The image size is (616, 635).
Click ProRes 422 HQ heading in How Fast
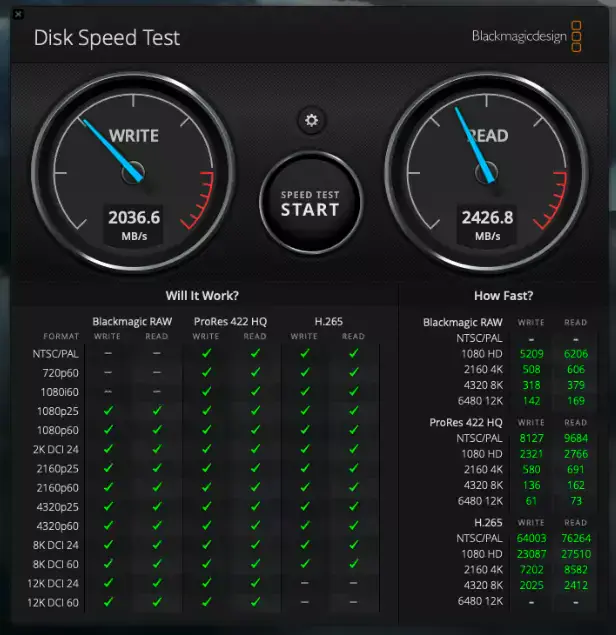(466, 423)
